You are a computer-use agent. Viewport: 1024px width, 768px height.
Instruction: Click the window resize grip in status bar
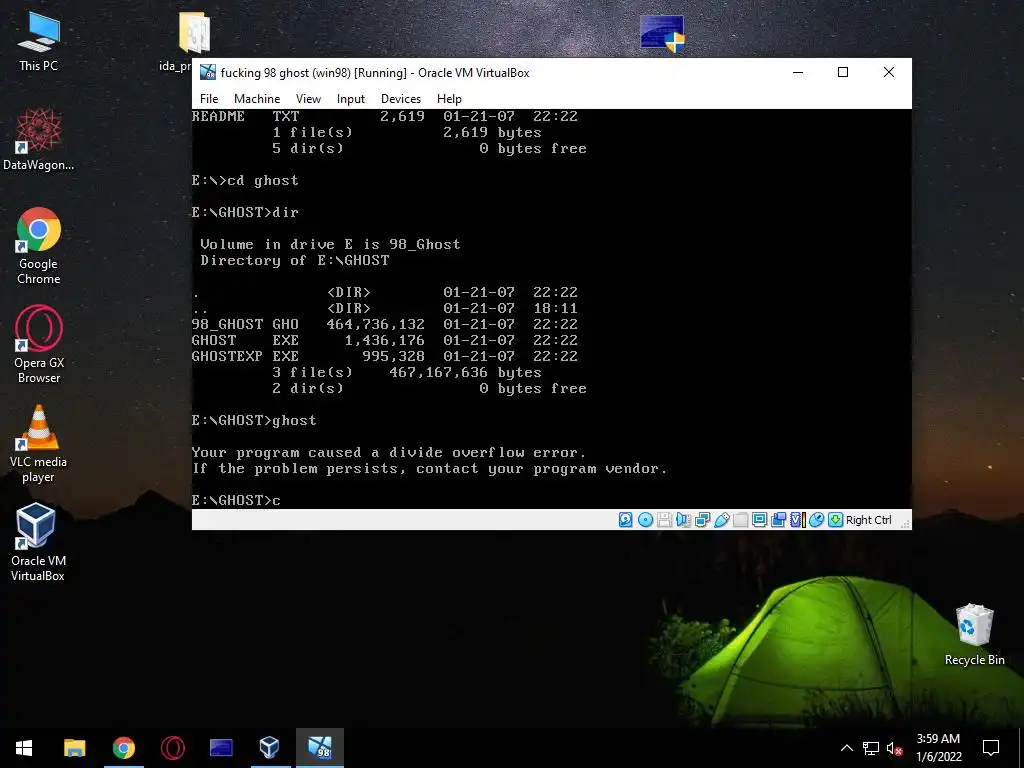tap(904, 522)
